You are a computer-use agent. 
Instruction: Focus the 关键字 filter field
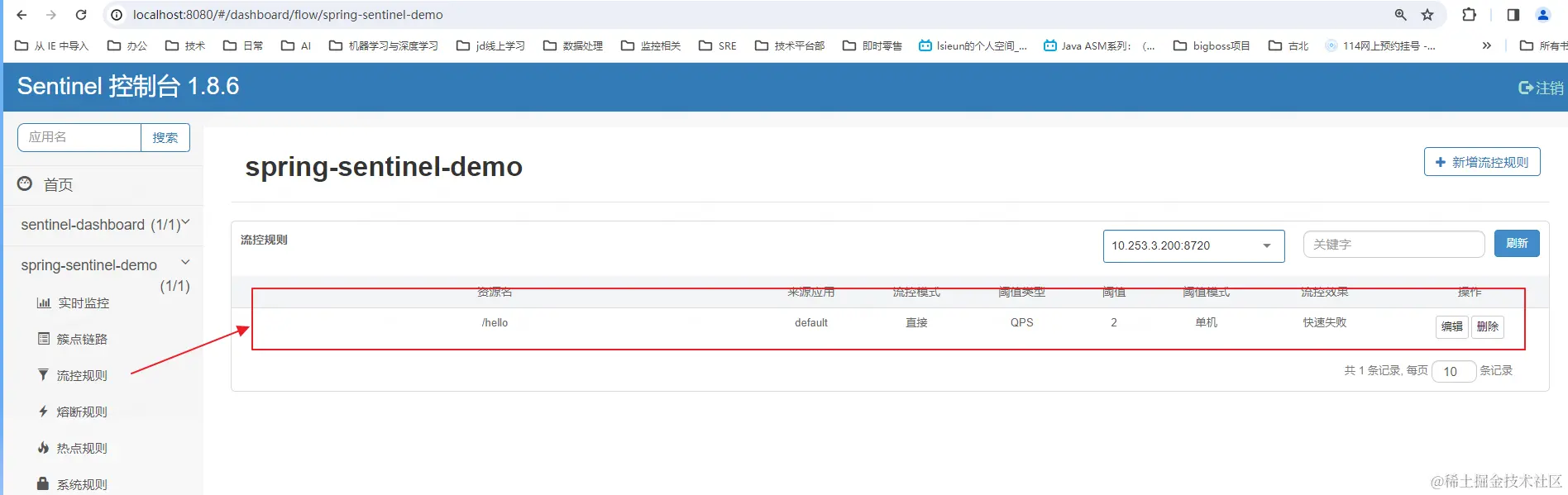(1394, 245)
